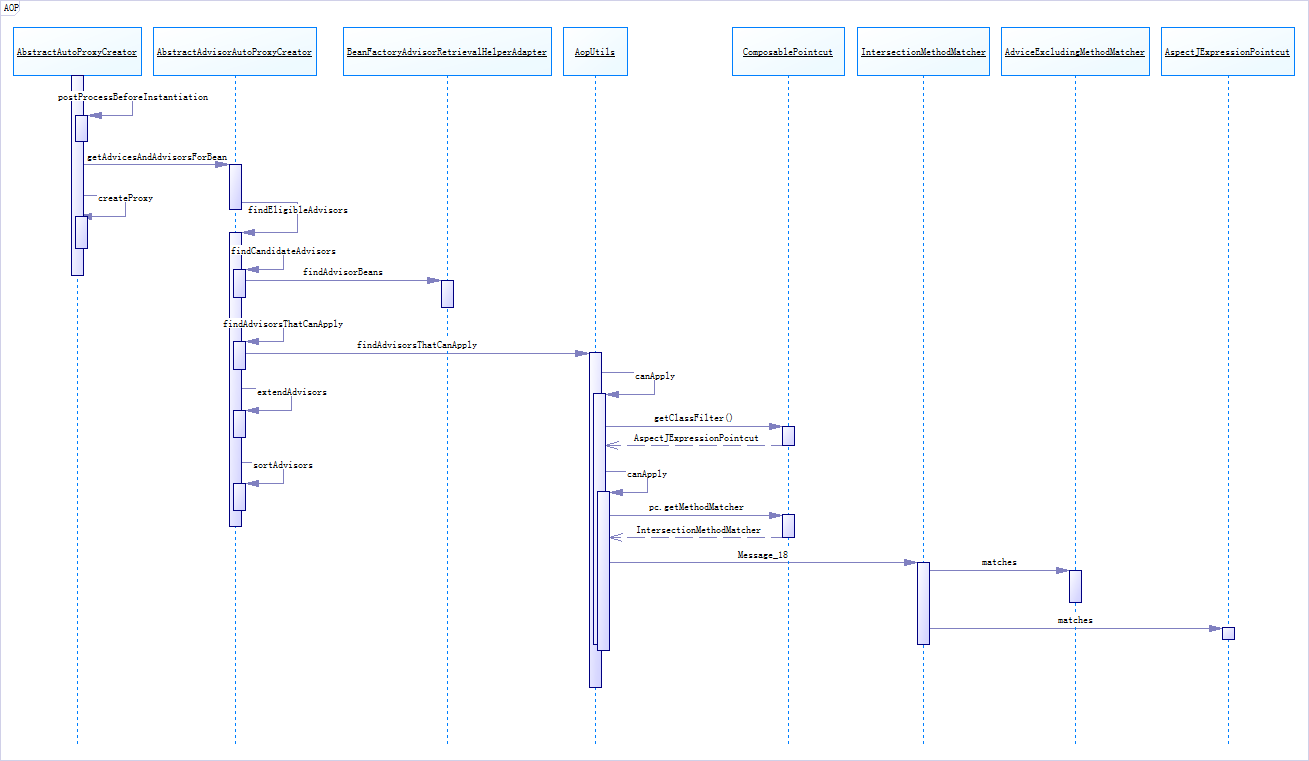The height and width of the screenshot is (761, 1309).
Task: Select the AspectJExpressionPointcut lifeline header box
Action: coord(1227,51)
